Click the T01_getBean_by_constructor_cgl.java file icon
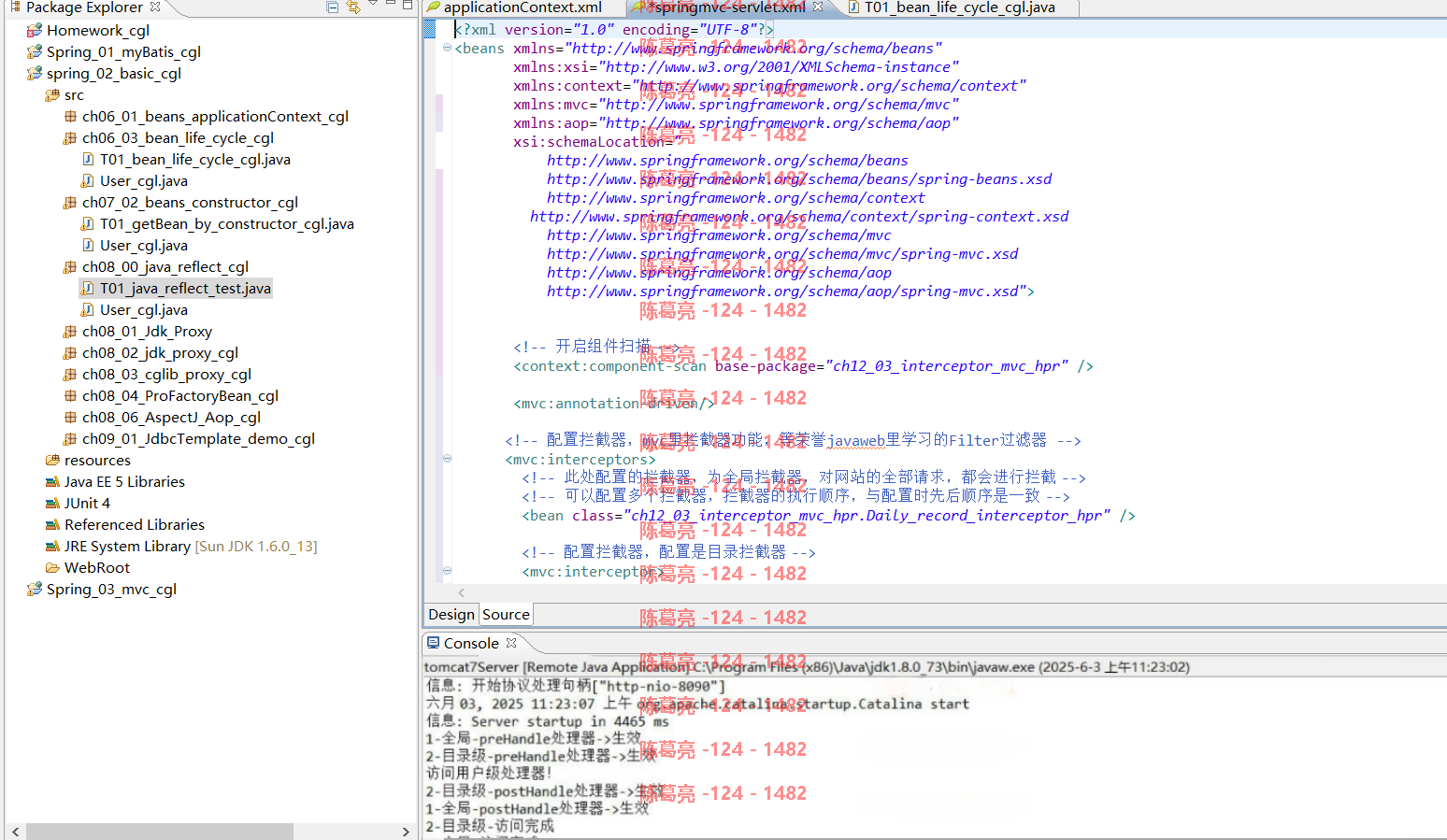This screenshot has height=840, width=1447. point(88,223)
